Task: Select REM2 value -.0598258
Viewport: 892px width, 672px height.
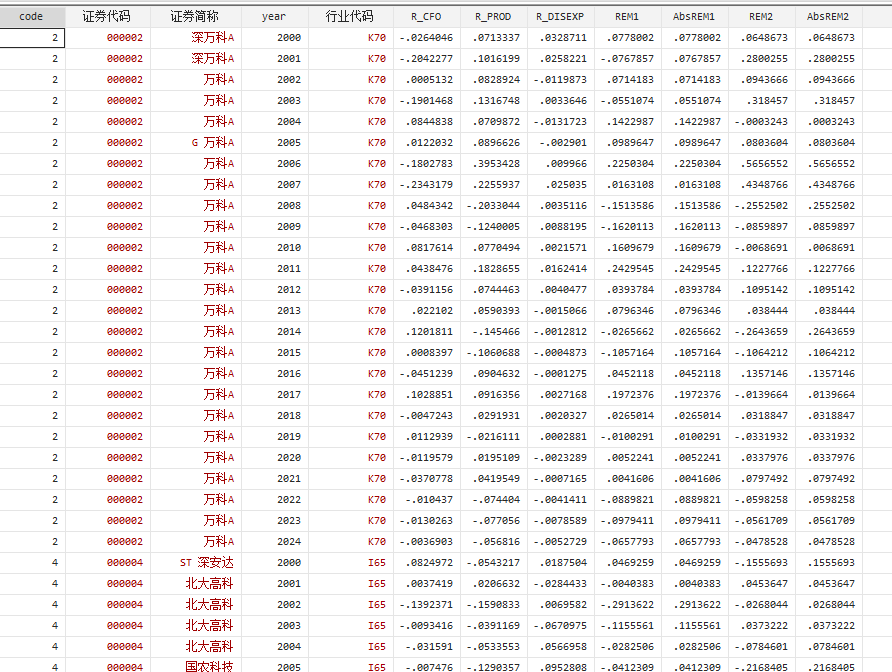Action: 761,500
